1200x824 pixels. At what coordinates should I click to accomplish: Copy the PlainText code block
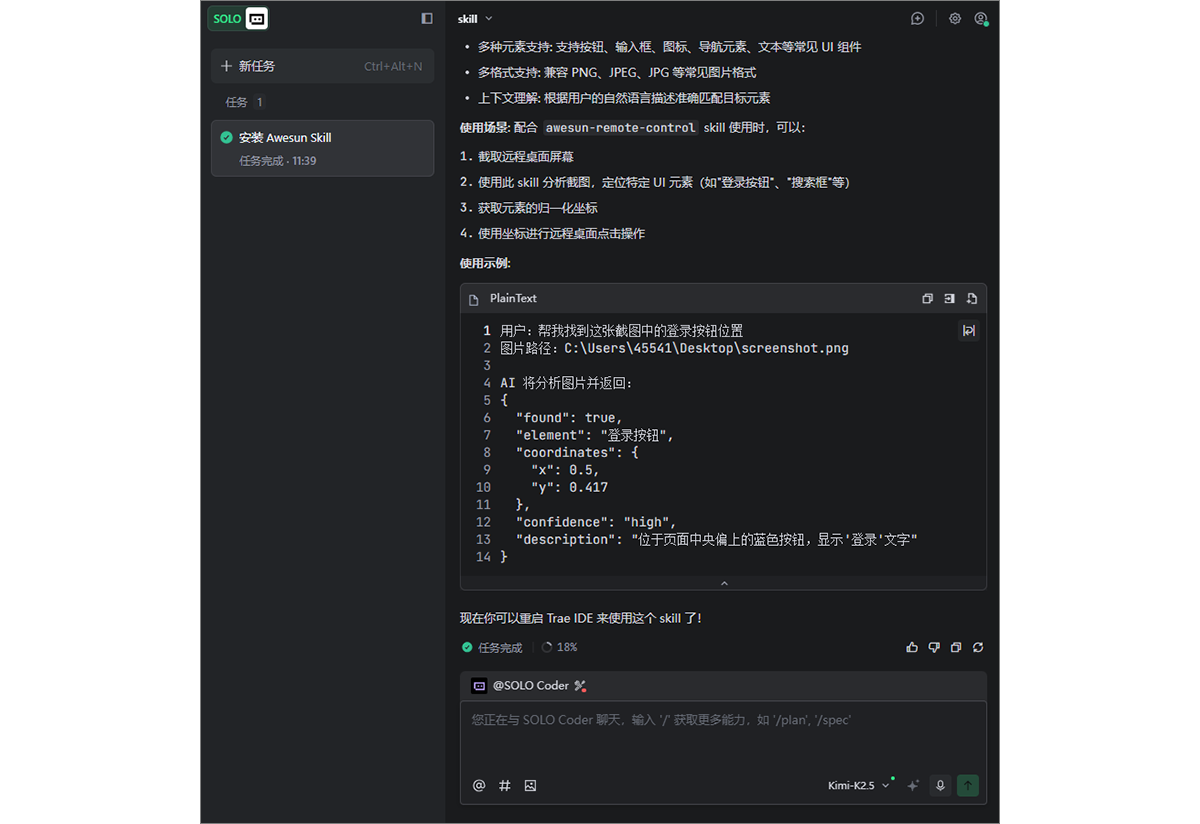pyautogui.click(x=927, y=298)
